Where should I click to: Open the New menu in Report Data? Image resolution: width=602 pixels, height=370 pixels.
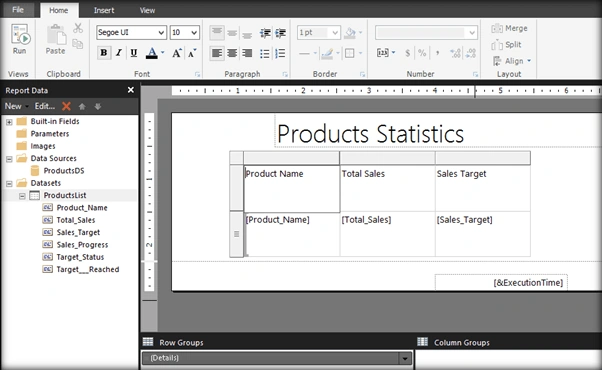point(16,106)
